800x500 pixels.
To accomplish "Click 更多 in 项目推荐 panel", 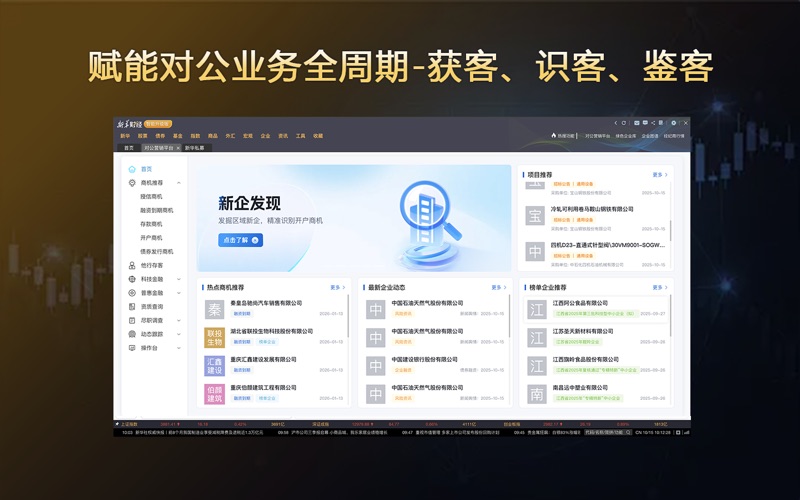I will coord(660,175).
